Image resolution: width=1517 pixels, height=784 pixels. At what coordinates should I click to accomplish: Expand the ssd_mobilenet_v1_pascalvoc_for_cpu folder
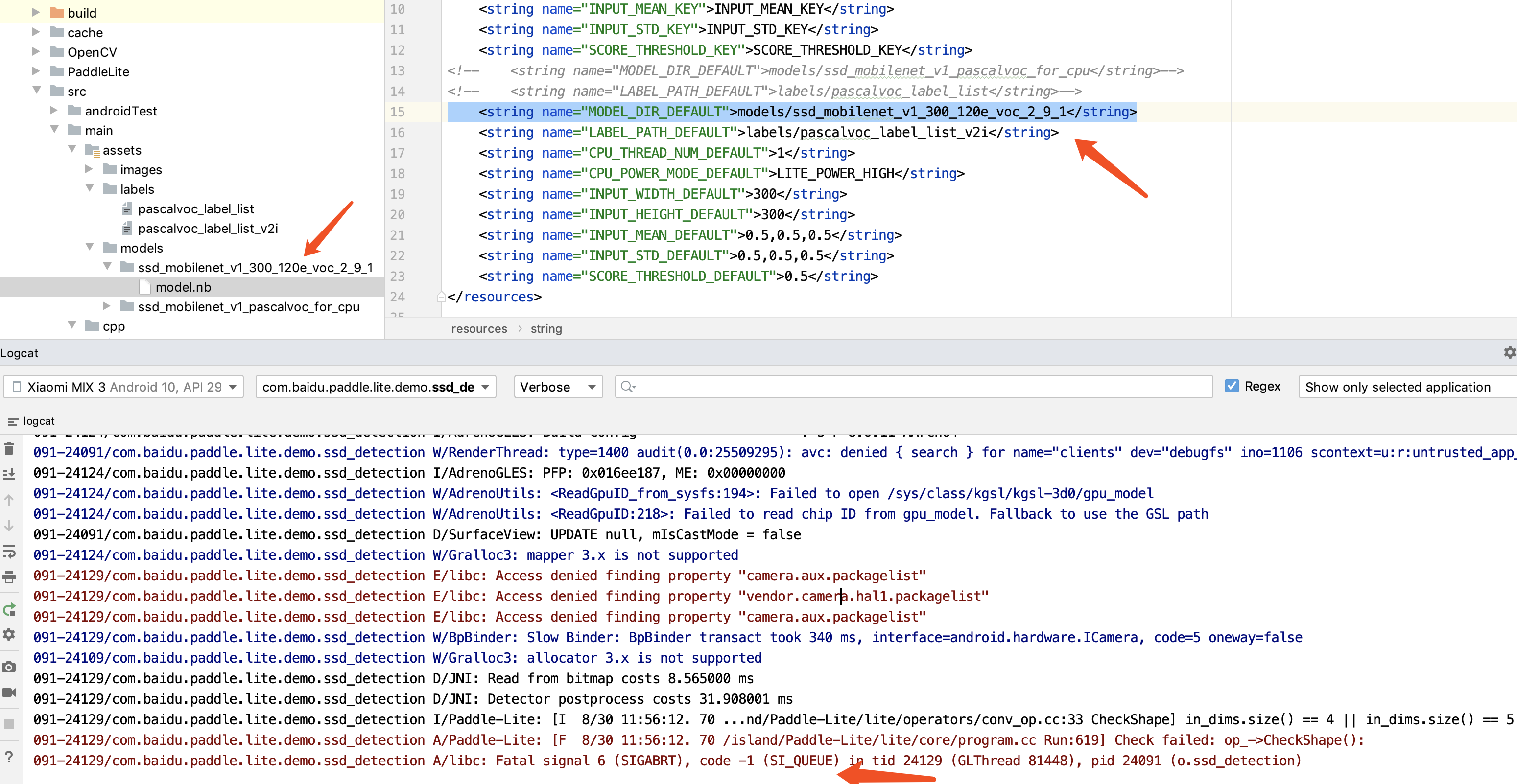tap(107, 306)
